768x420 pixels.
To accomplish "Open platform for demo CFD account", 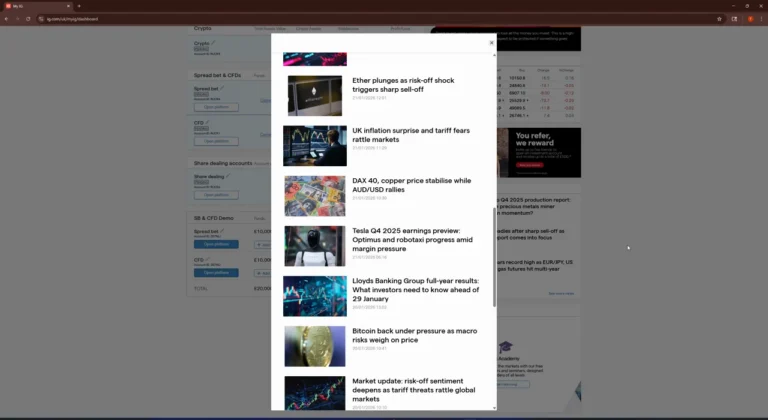I will [x=216, y=272].
